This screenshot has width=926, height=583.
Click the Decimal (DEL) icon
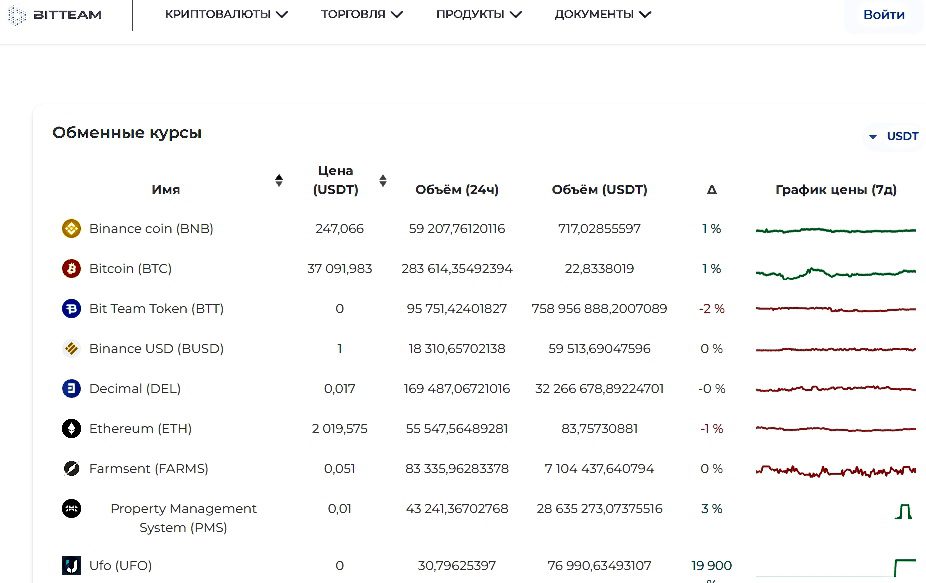tap(71, 389)
